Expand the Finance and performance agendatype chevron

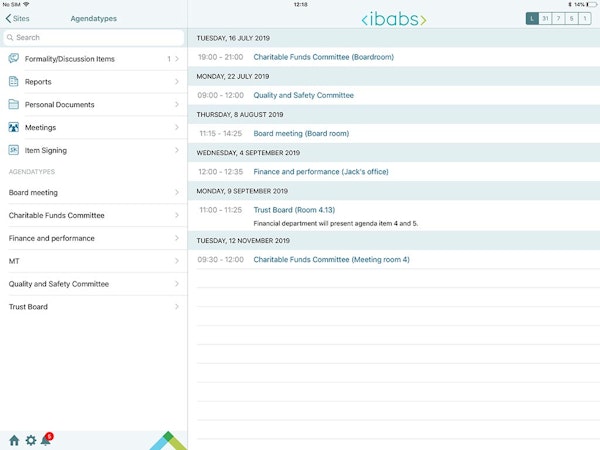tap(177, 238)
